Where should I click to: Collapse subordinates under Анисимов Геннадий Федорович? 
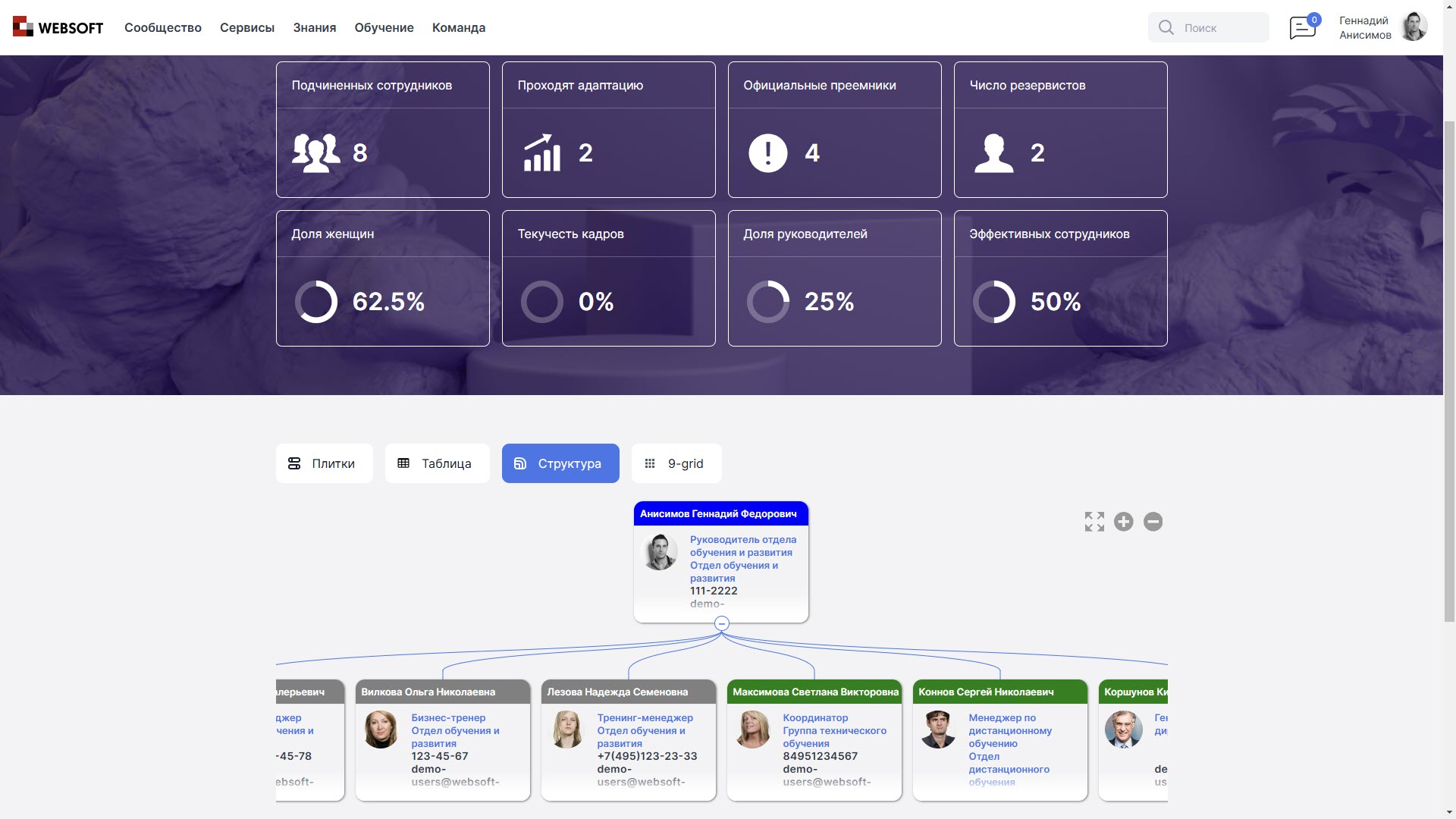point(721,623)
